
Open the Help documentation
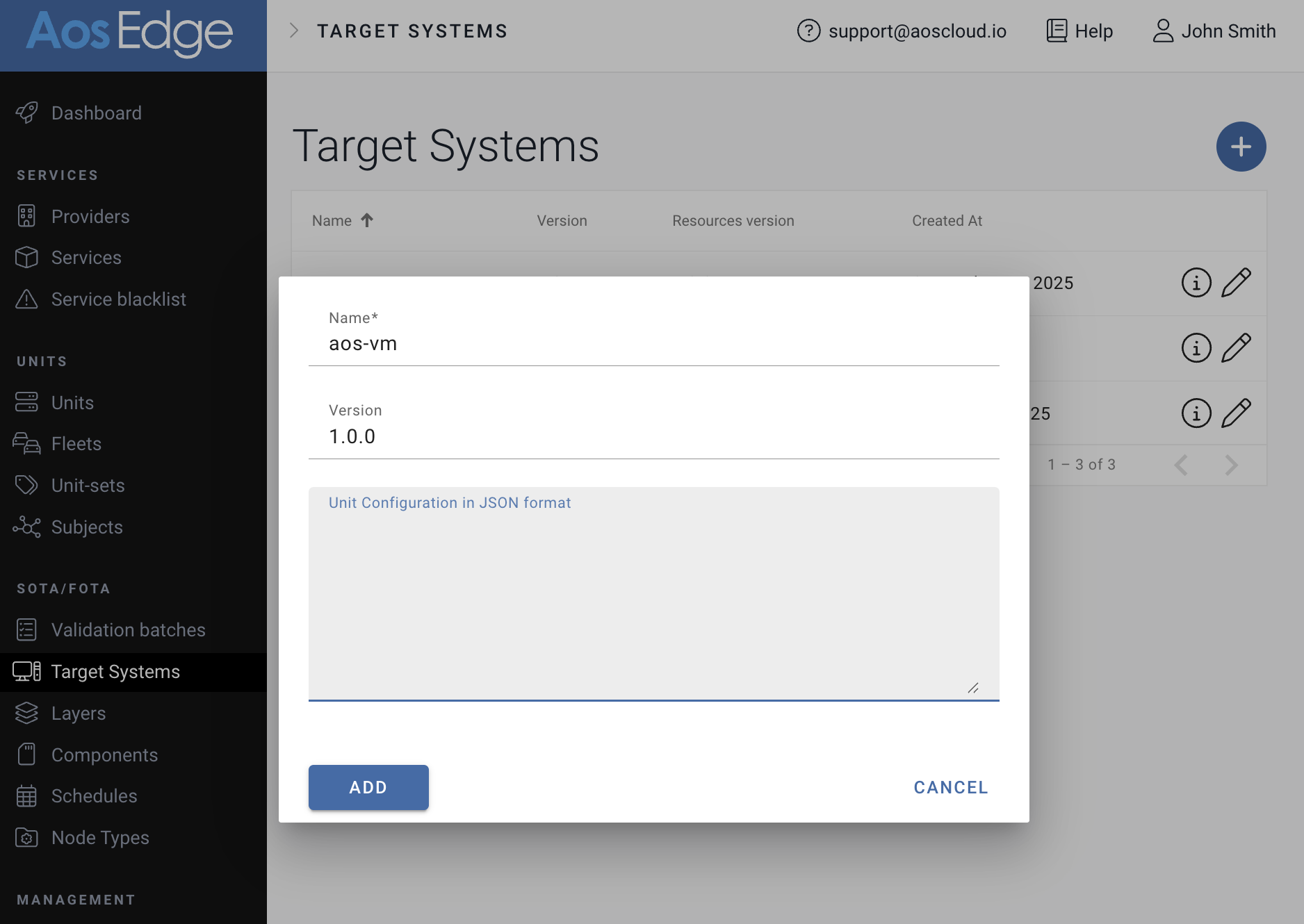1079,31
